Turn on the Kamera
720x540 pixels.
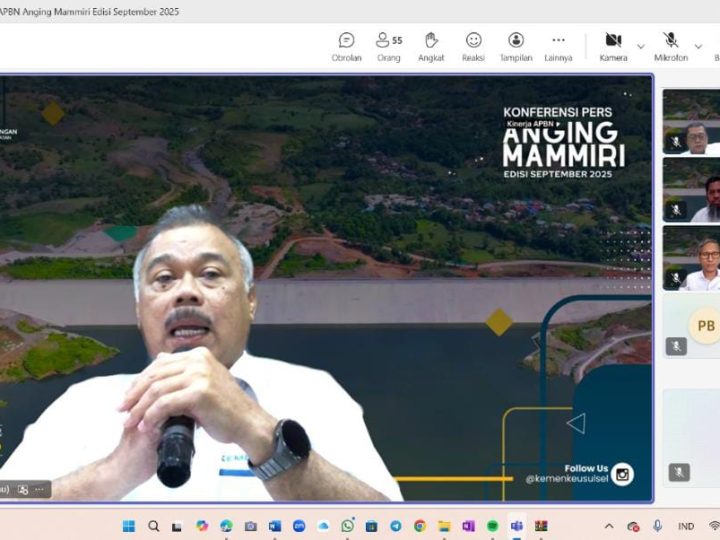[x=613, y=46]
